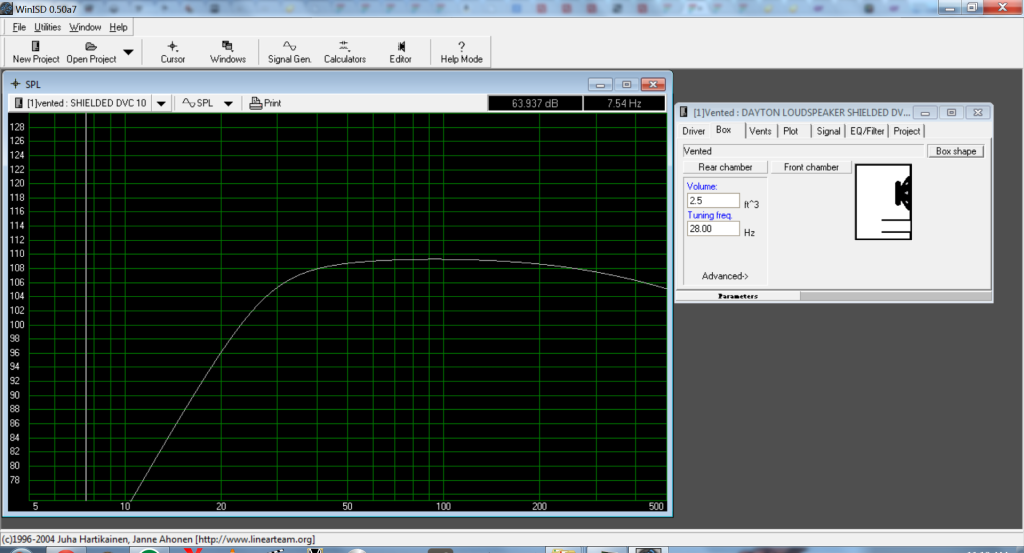
Task: Expand the Open Project dropdown arrow
Action: click(129, 52)
